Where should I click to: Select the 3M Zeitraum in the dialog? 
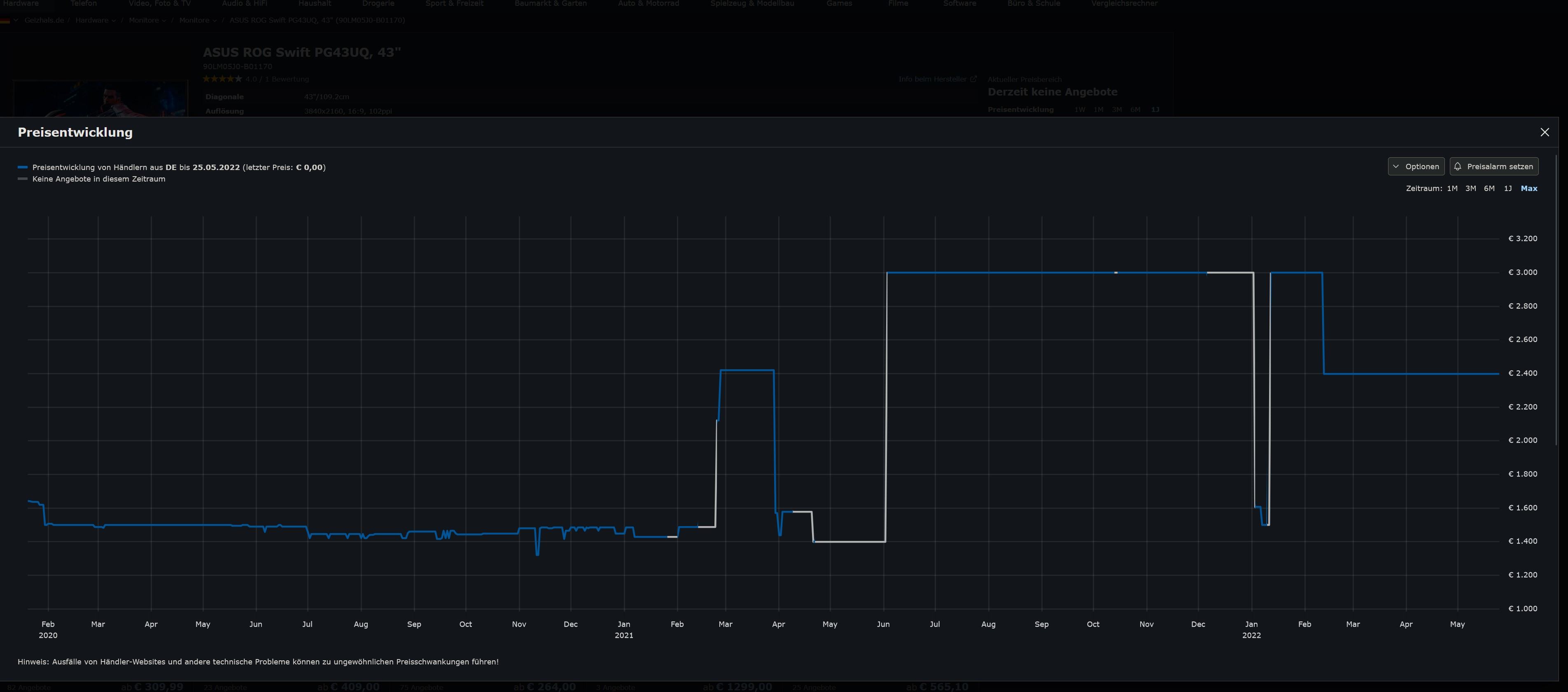(x=1470, y=189)
